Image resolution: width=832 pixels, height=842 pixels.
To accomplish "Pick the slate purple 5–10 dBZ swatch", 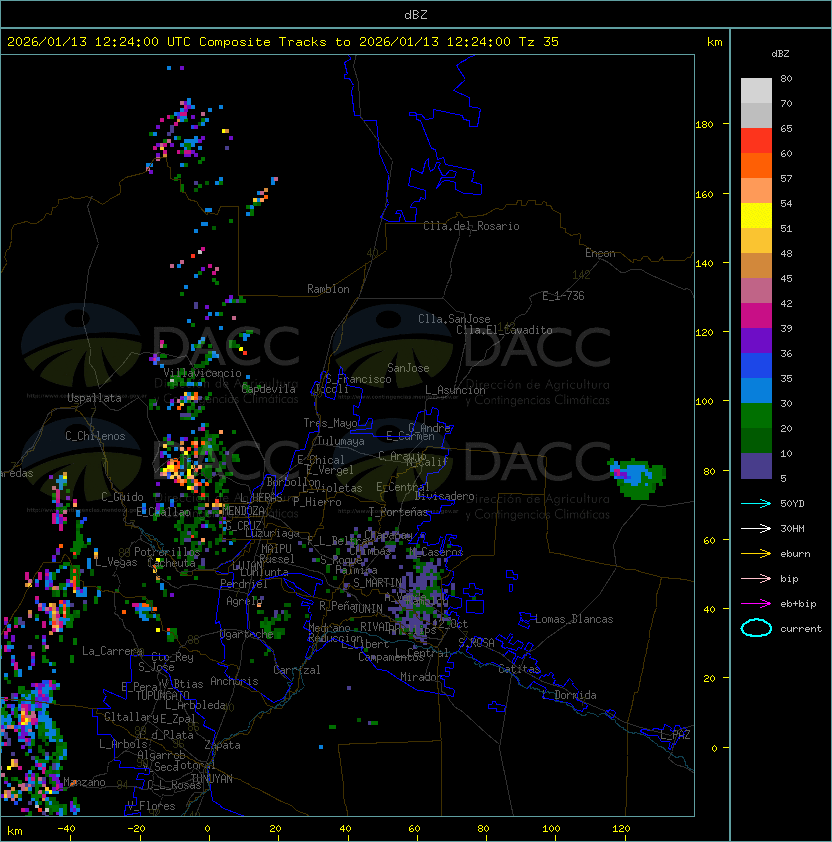I will [x=756, y=466].
